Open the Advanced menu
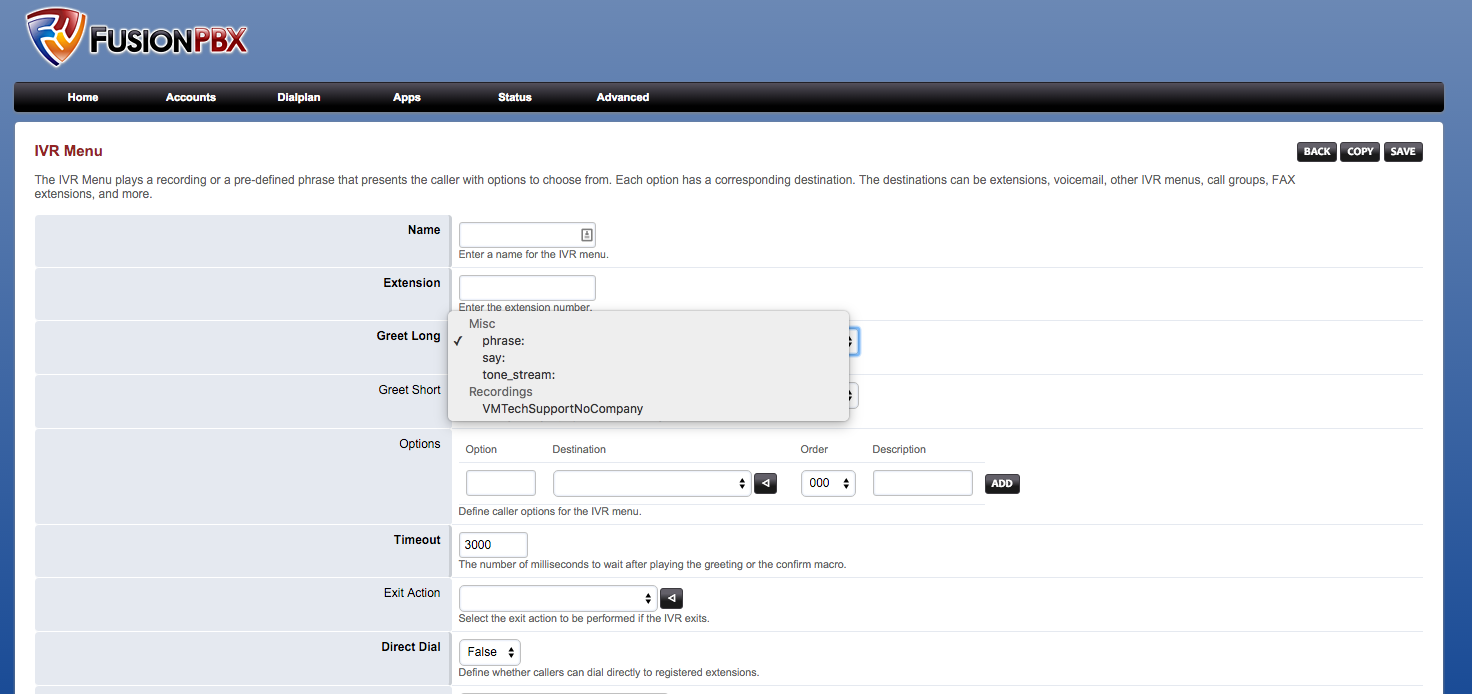1472x694 pixels. [623, 97]
